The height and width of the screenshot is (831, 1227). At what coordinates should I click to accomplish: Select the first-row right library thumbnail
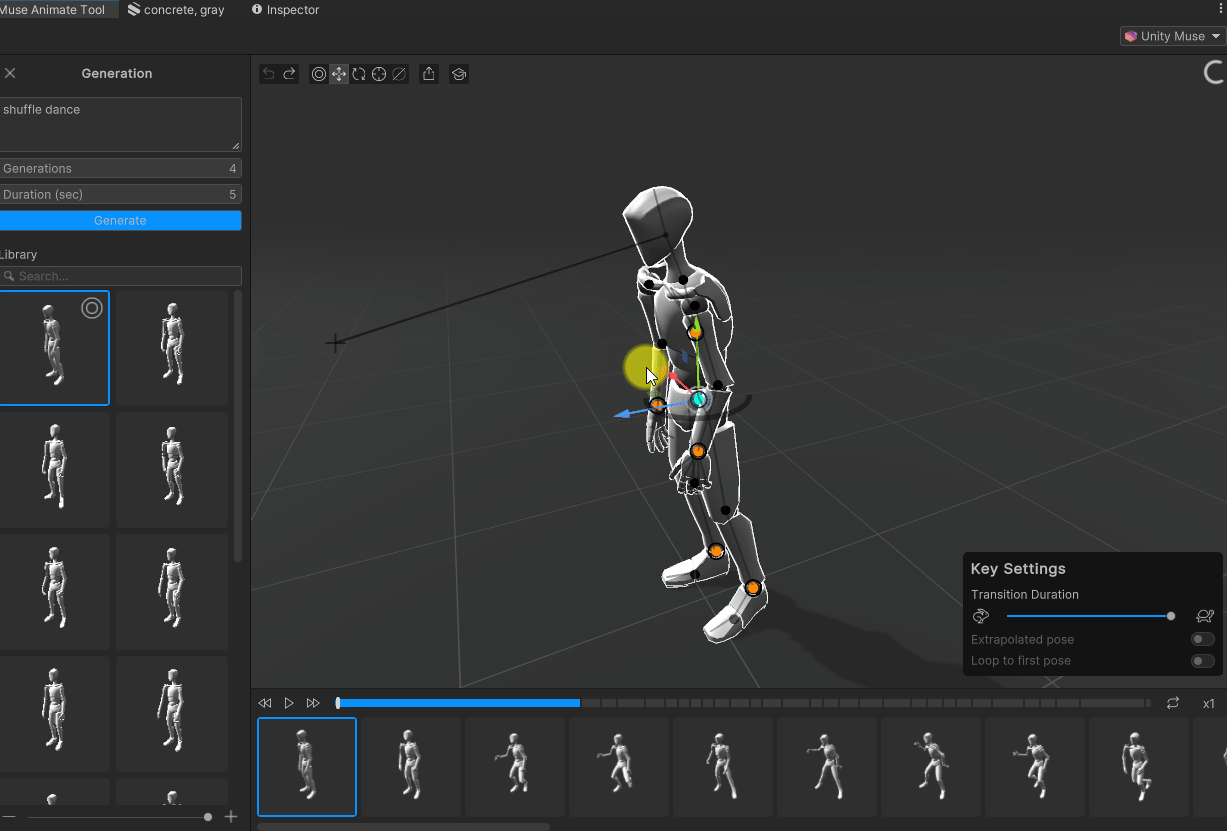(x=172, y=348)
